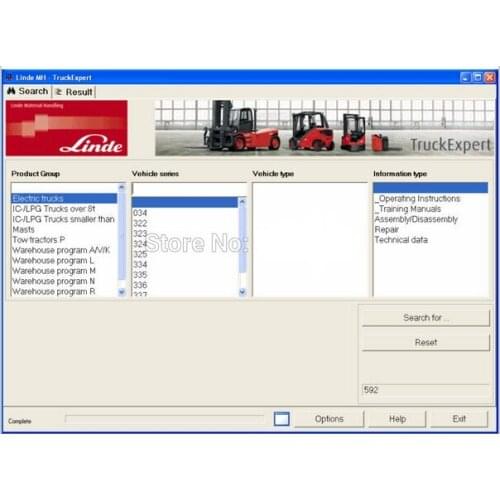
Task: Click the progress bar in status area
Action: [x=165, y=419]
